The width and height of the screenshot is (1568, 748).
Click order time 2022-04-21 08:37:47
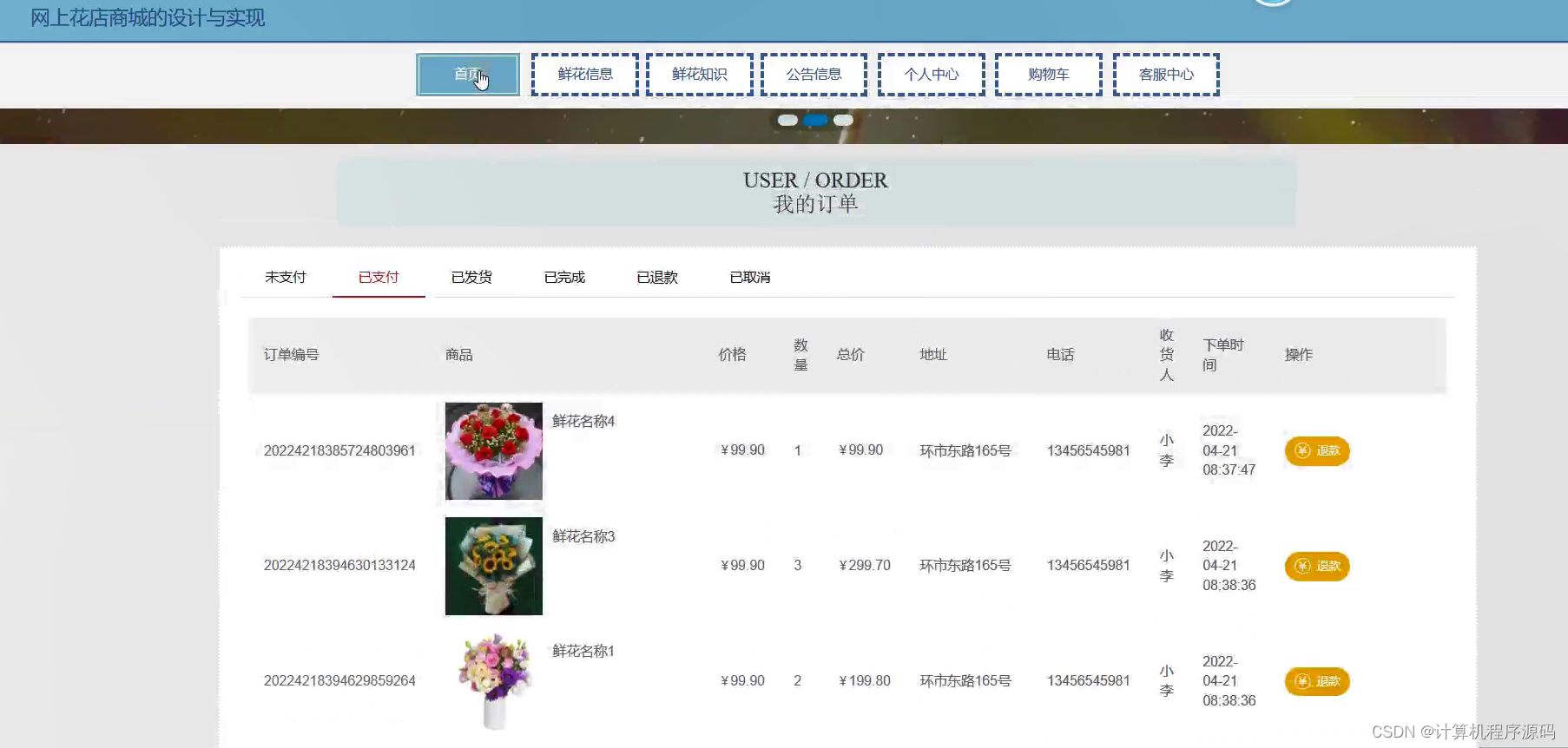click(x=1229, y=451)
